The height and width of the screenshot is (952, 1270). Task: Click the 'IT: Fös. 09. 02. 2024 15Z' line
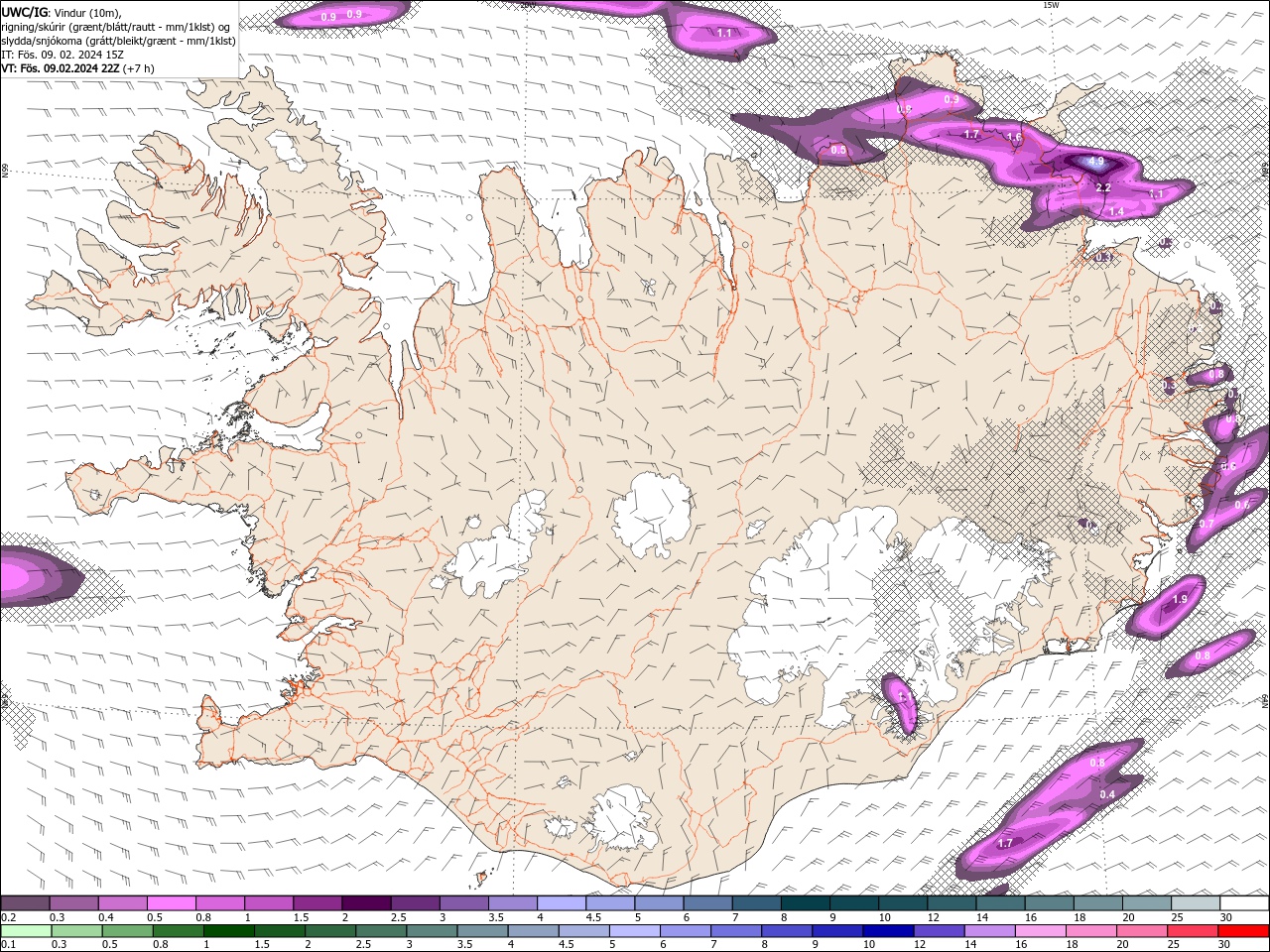pyautogui.click(x=63, y=55)
